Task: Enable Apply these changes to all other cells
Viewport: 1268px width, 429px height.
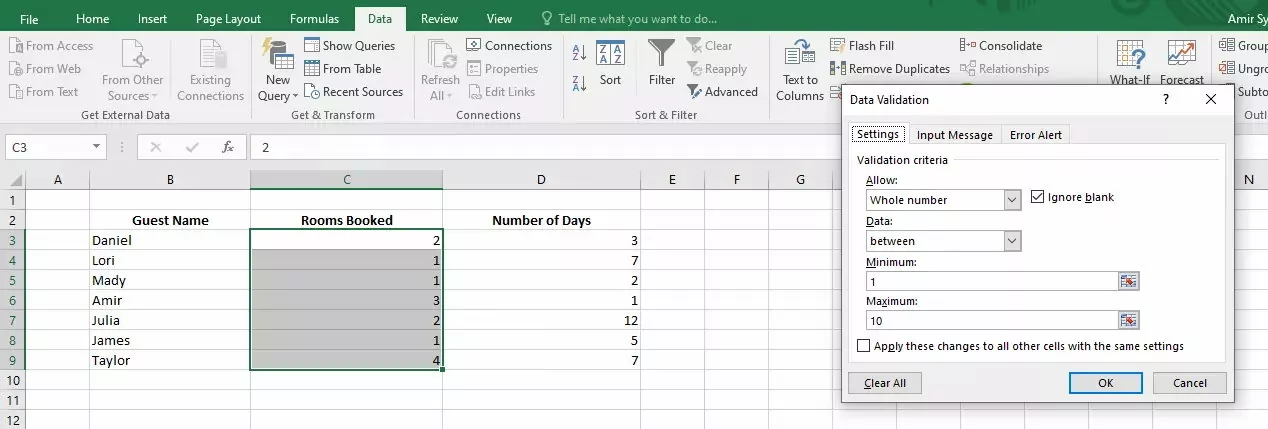Action: 864,346
